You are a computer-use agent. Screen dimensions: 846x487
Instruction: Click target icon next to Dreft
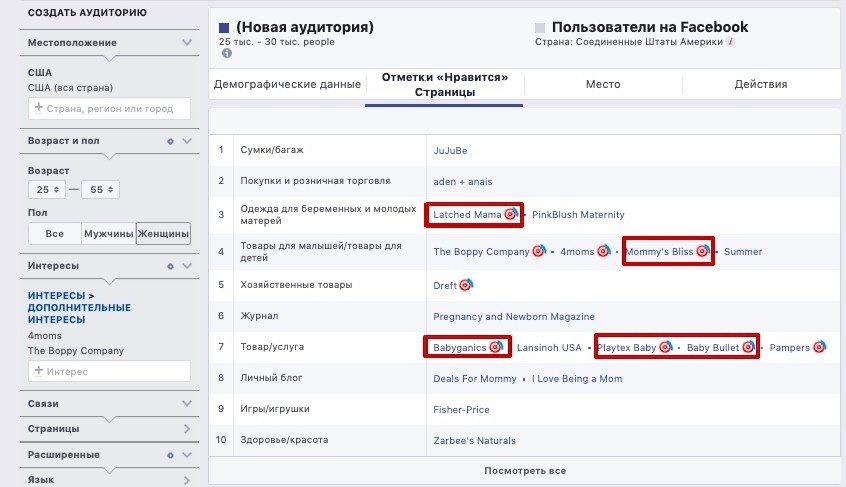(x=466, y=285)
